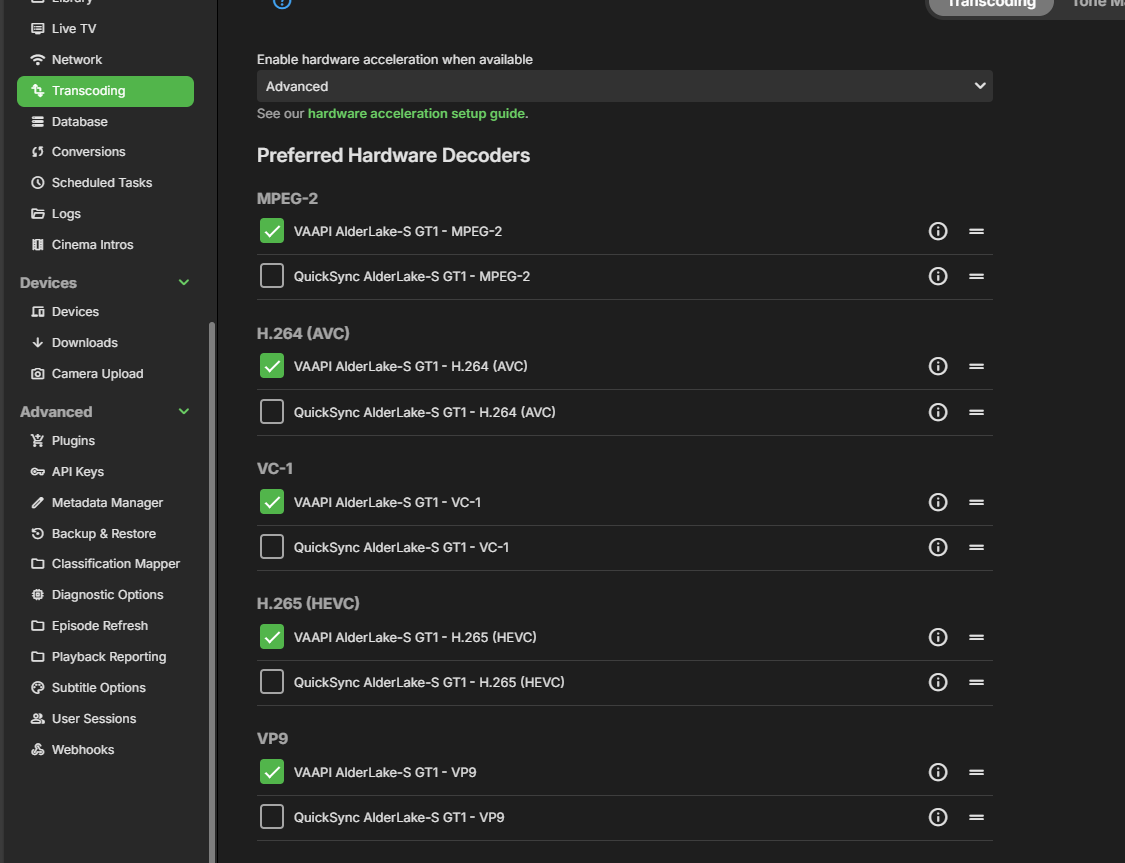Open Playback Reporting from the sidebar
Viewport: 1125px width, 863px height.
(108, 657)
